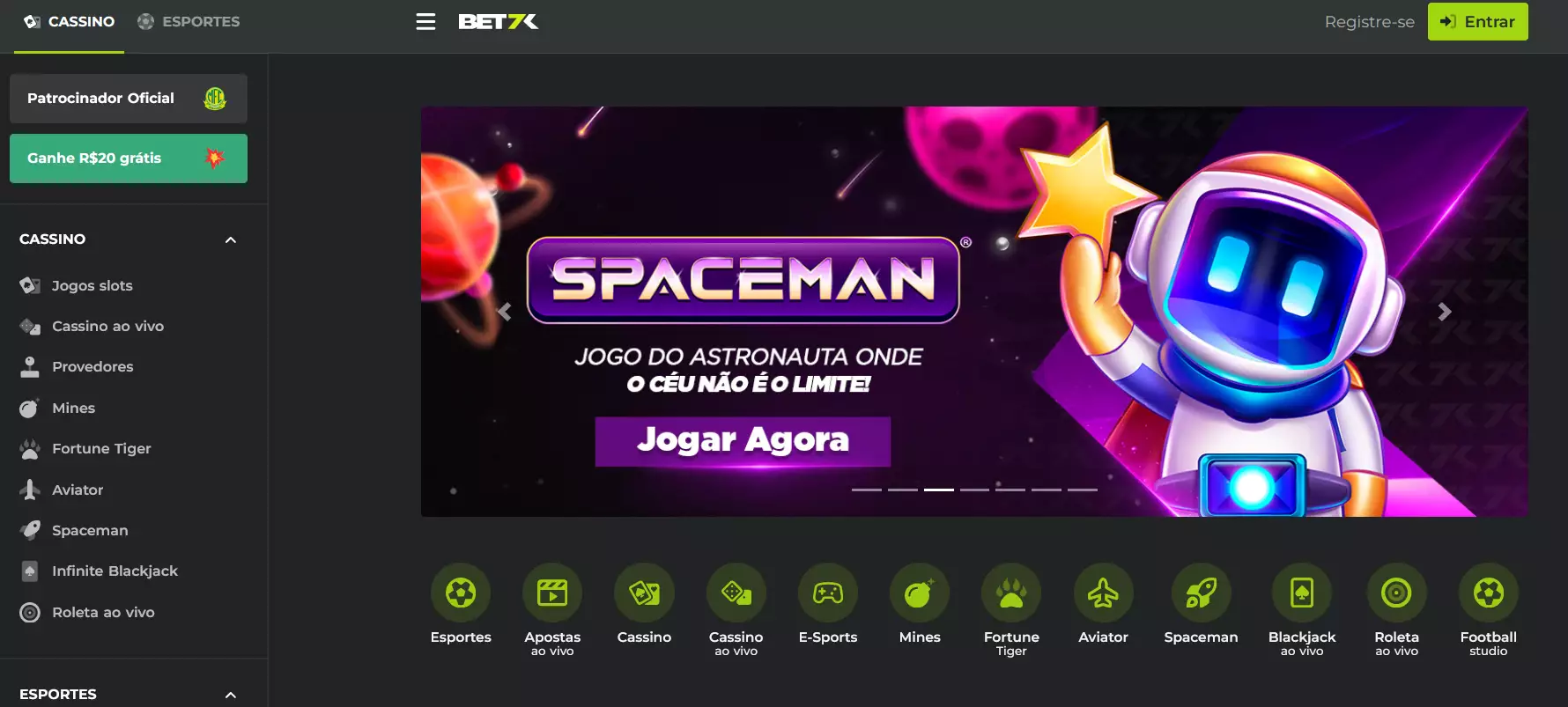Switch to the CASSINO top tab
1568x707 pixels.
click(69, 21)
